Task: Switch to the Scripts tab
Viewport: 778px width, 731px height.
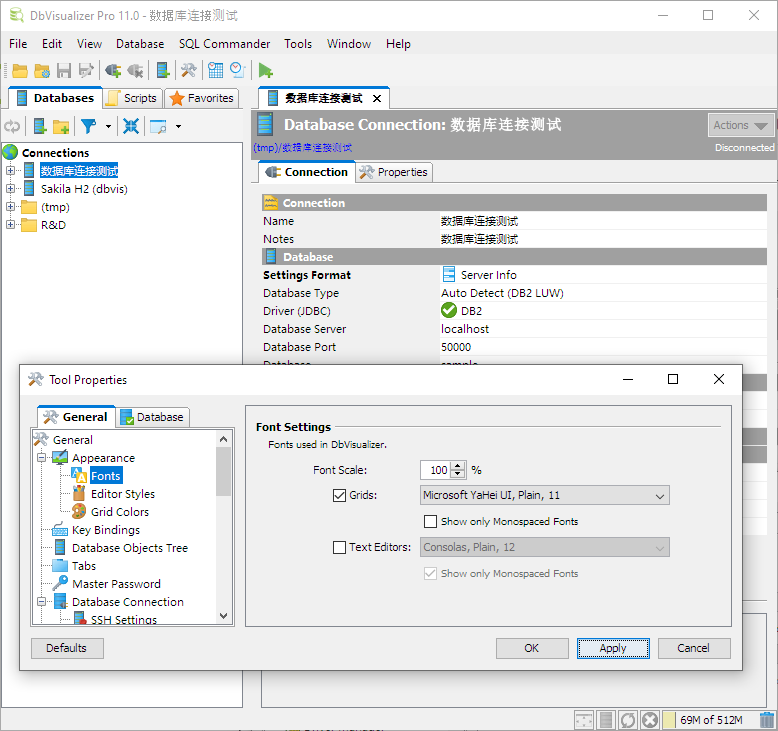Action: point(131,98)
